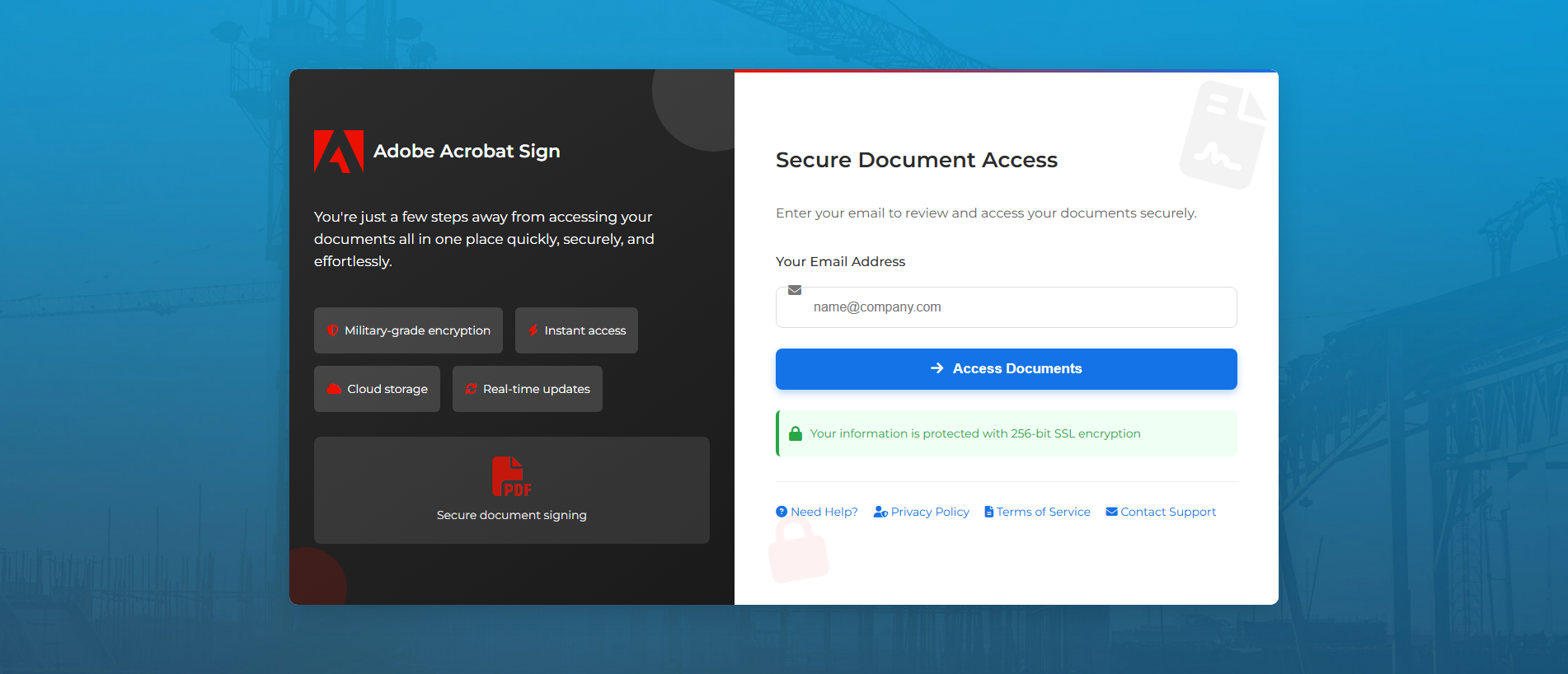This screenshot has width=1568, height=674.
Task: Focus the email address input field
Action: (x=1006, y=307)
